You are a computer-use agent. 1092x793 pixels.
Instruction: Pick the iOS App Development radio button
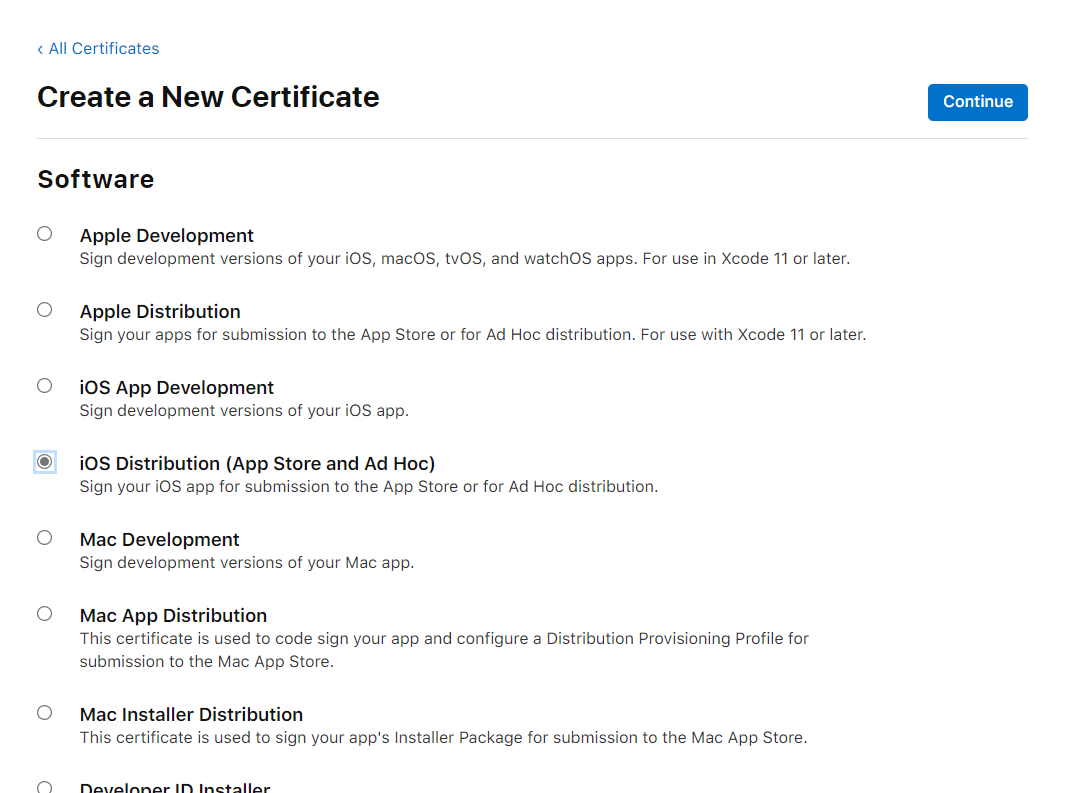coord(45,386)
